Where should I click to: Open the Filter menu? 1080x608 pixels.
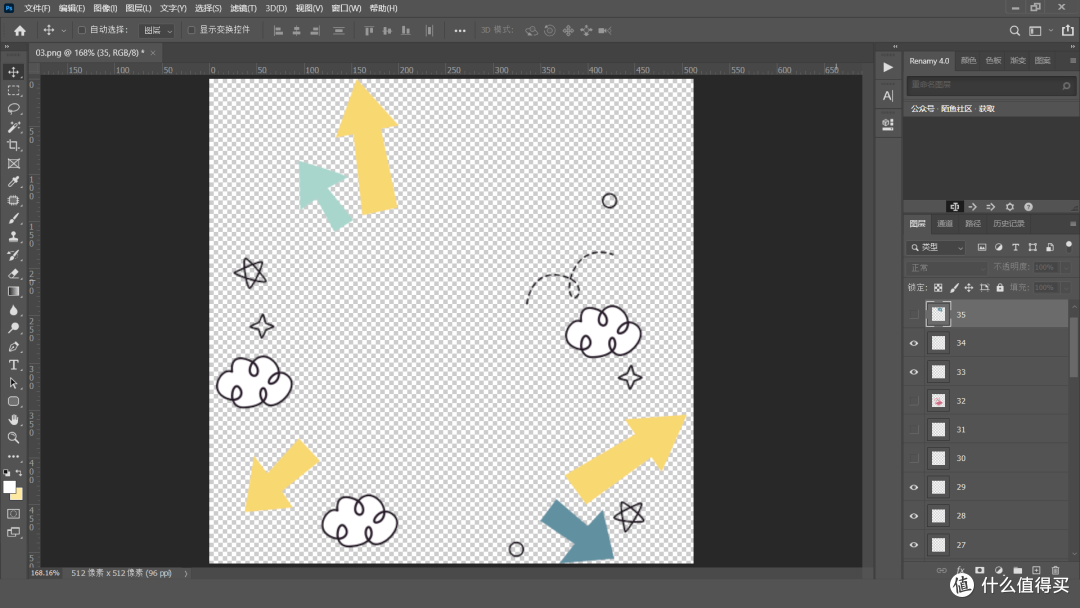[243, 8]
